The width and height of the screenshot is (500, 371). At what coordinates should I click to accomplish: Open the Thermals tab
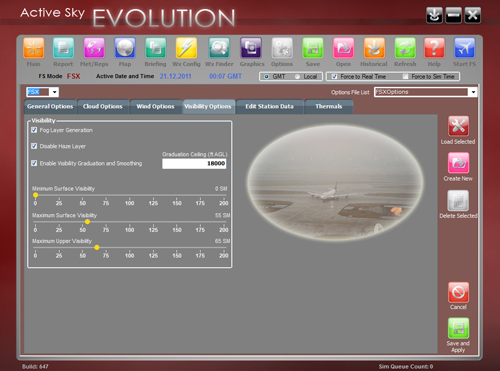pyautogui.click(x=329, y=107)
